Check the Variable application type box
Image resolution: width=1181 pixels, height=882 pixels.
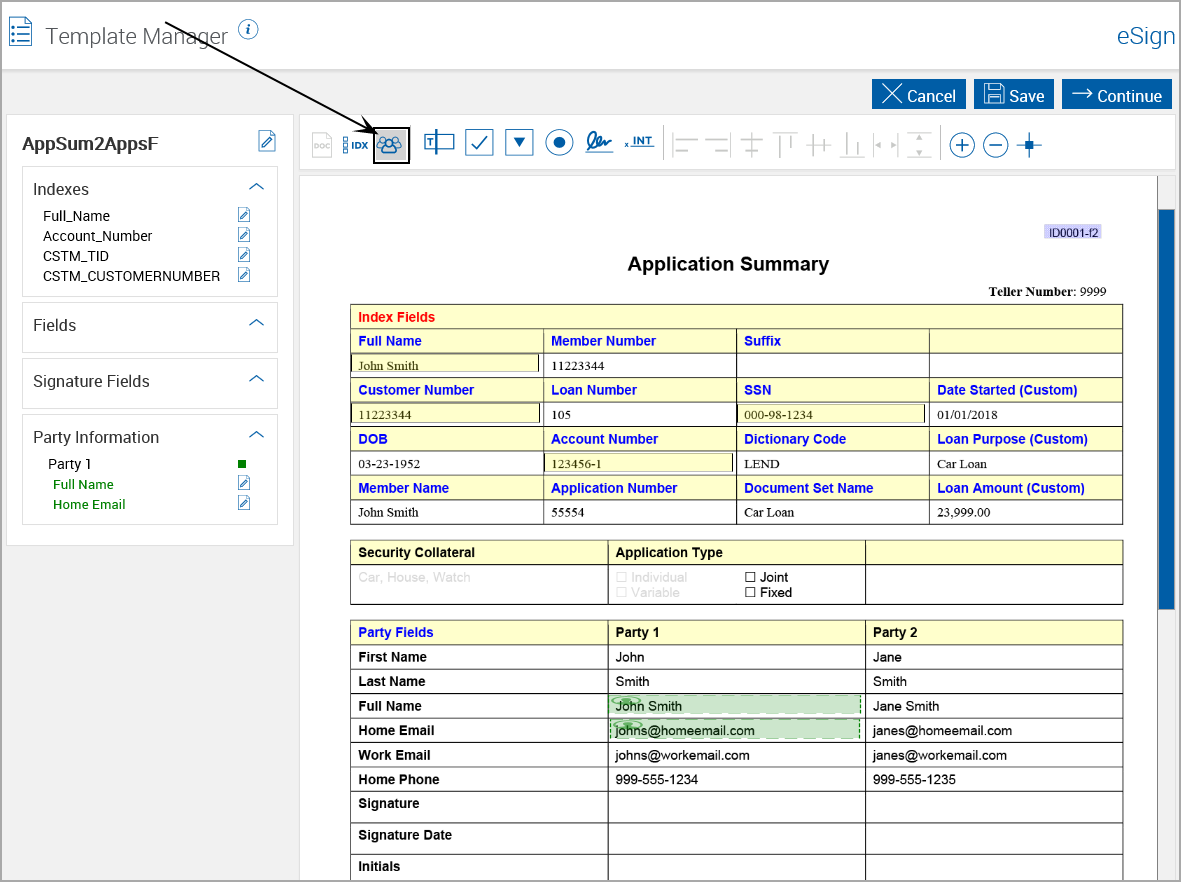pos(621,592)
